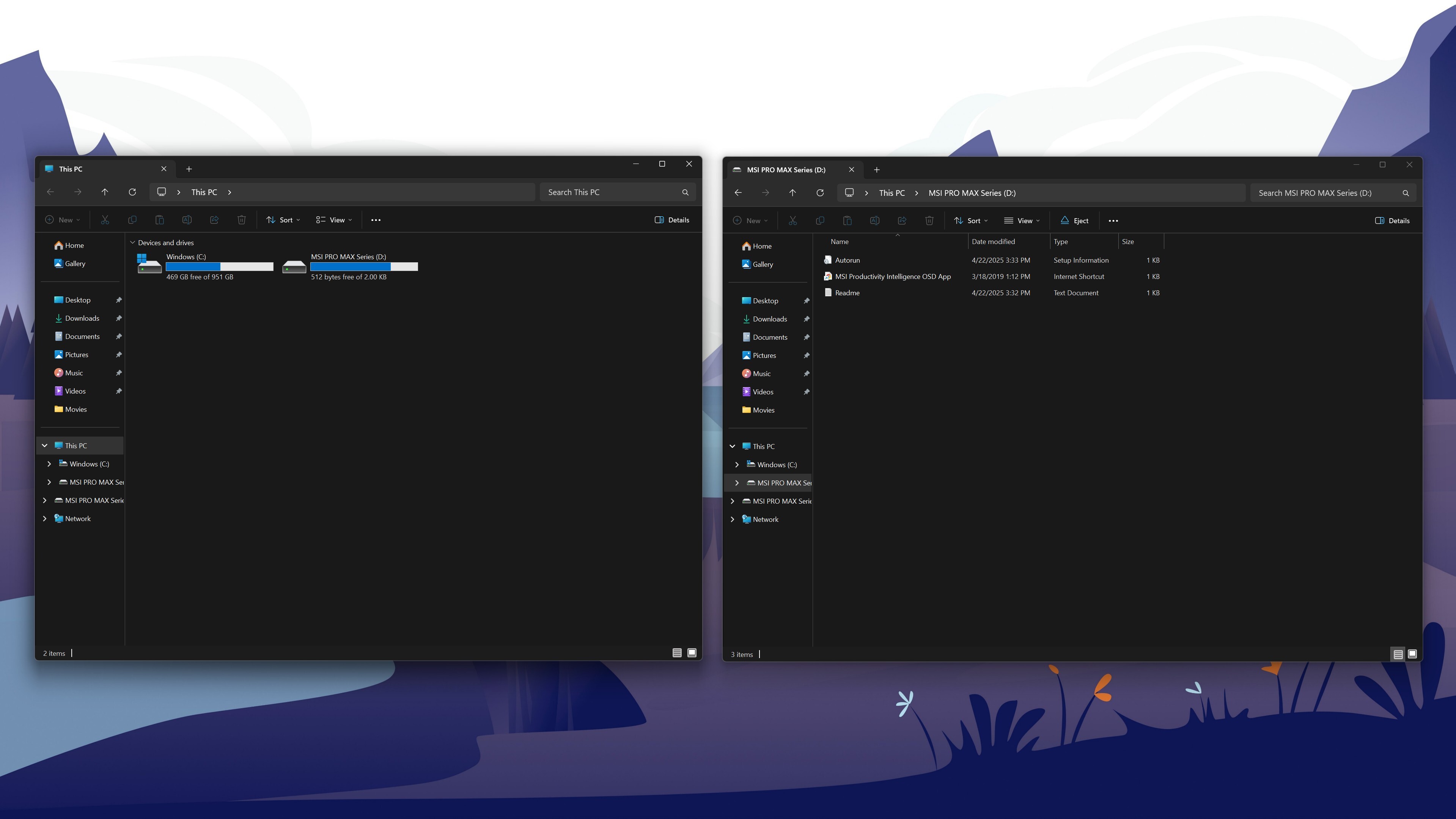This screenshot has height=819, width=1456.
Task: Go up one folder in D: drive window
Action: (x=792, y=193)
